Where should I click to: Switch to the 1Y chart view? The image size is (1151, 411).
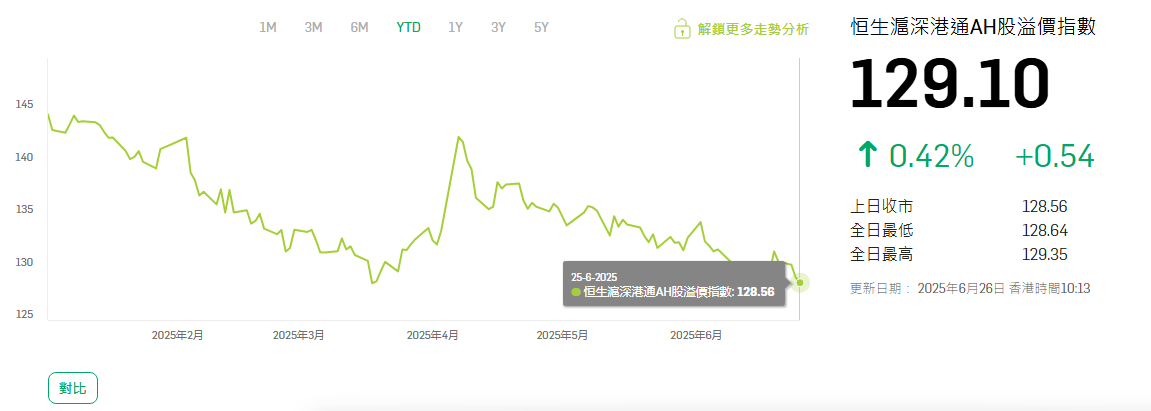455,27
